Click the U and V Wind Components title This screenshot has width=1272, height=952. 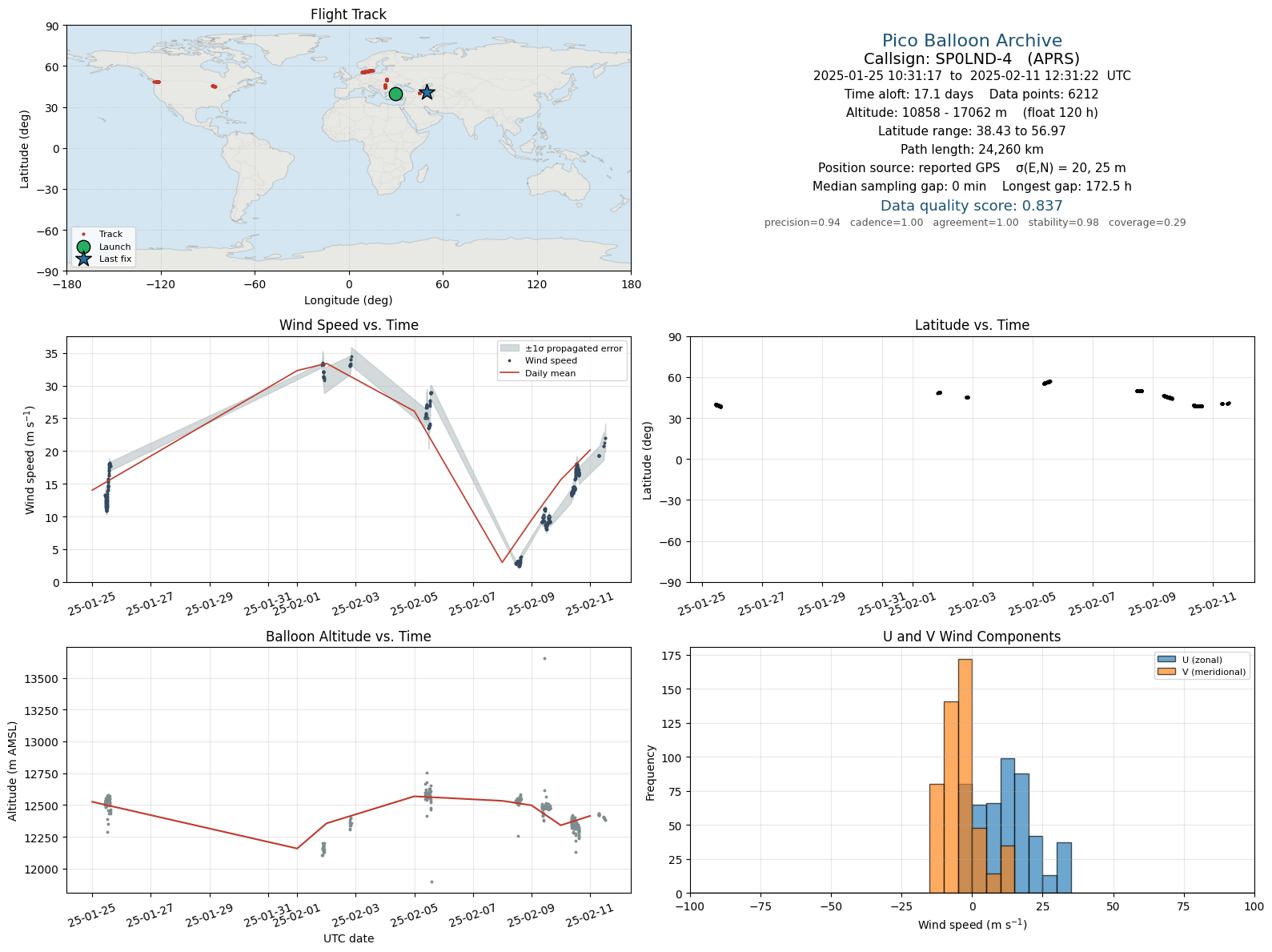[972, 637]
